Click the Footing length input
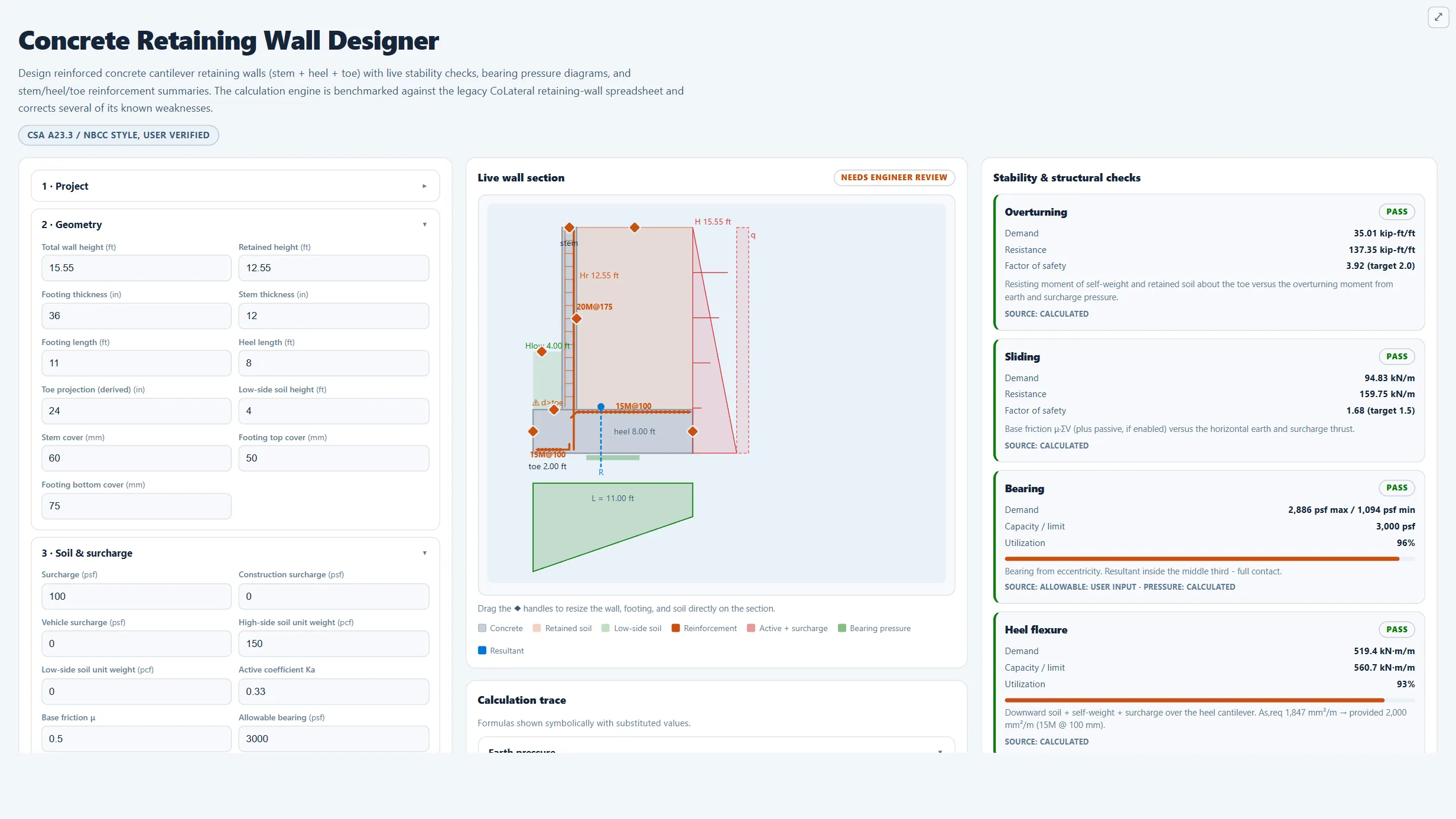 tap(136, 363)
